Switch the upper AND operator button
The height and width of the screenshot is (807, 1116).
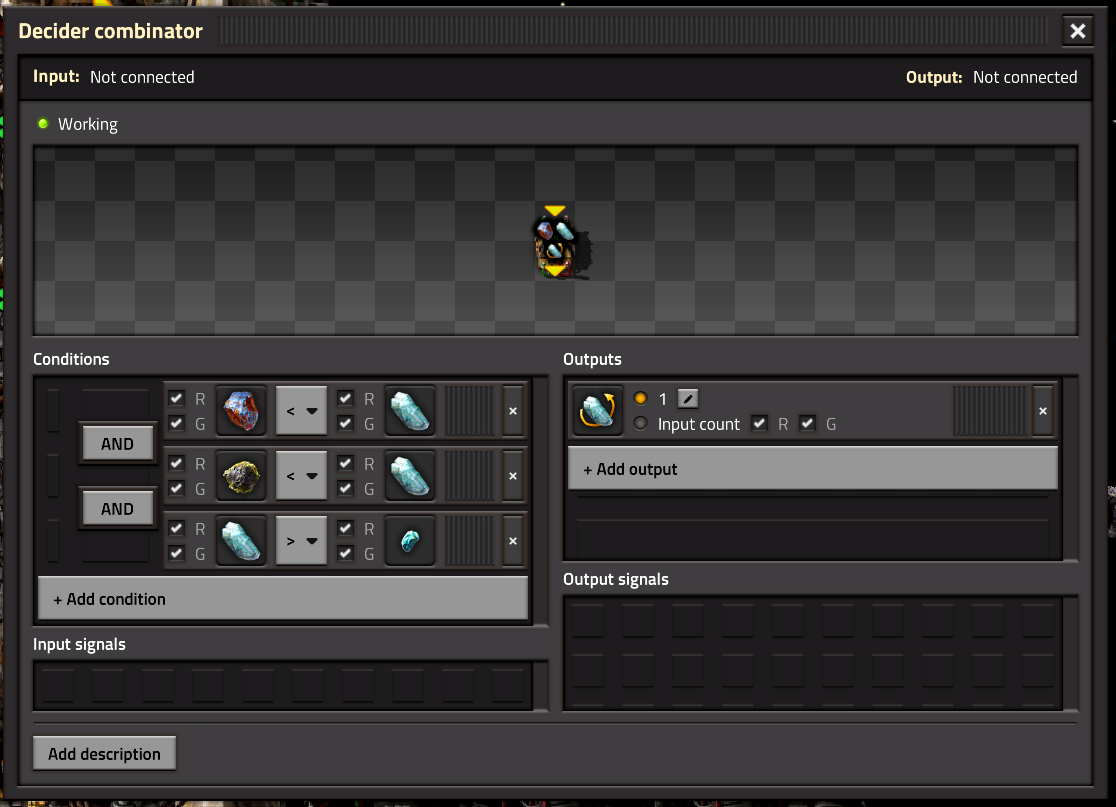click(x=117, y=443)
